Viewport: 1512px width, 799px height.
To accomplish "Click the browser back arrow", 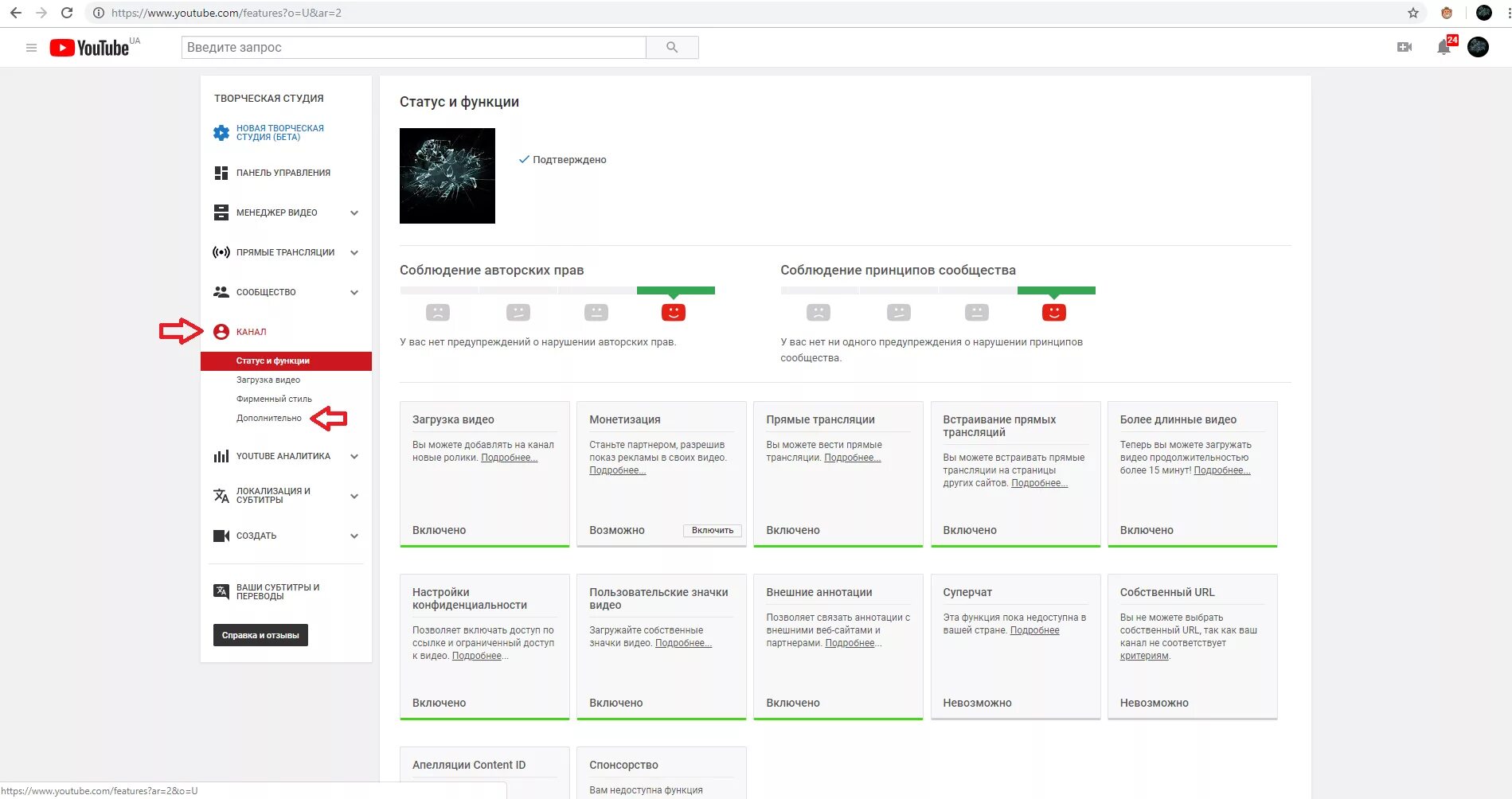I will pos(16,13).
